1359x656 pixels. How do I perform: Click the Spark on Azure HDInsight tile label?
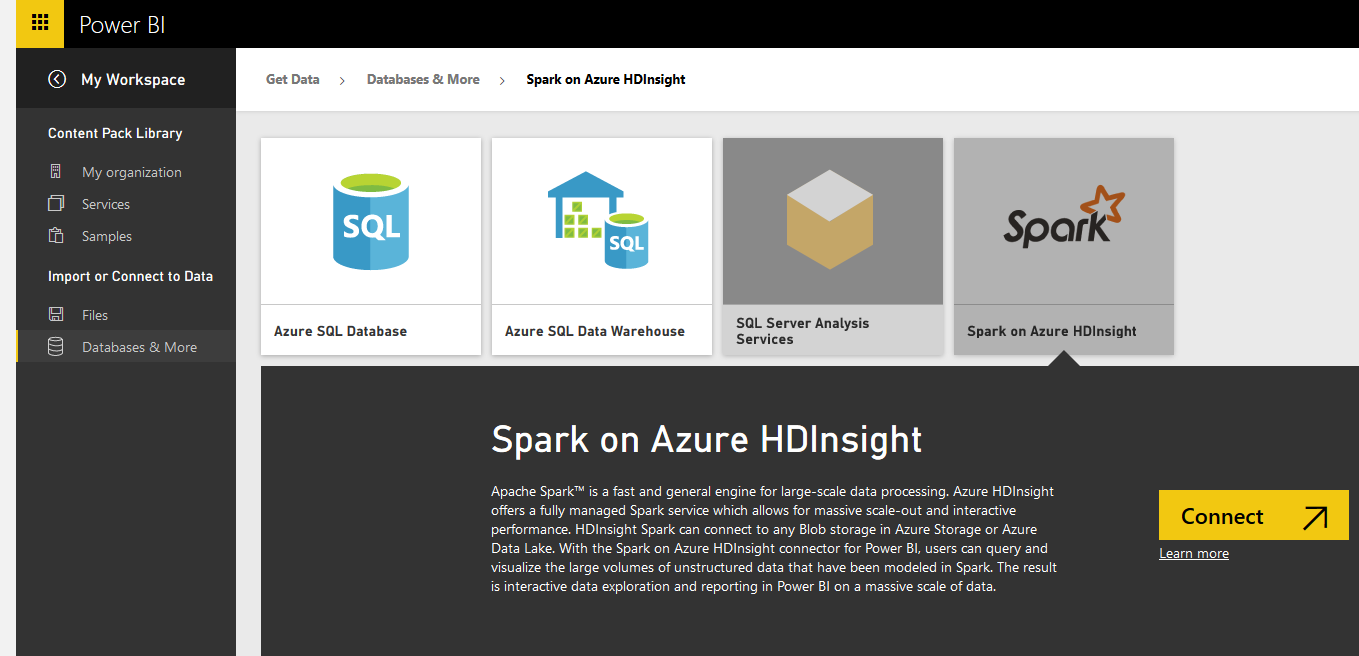tap(1051, 331)
